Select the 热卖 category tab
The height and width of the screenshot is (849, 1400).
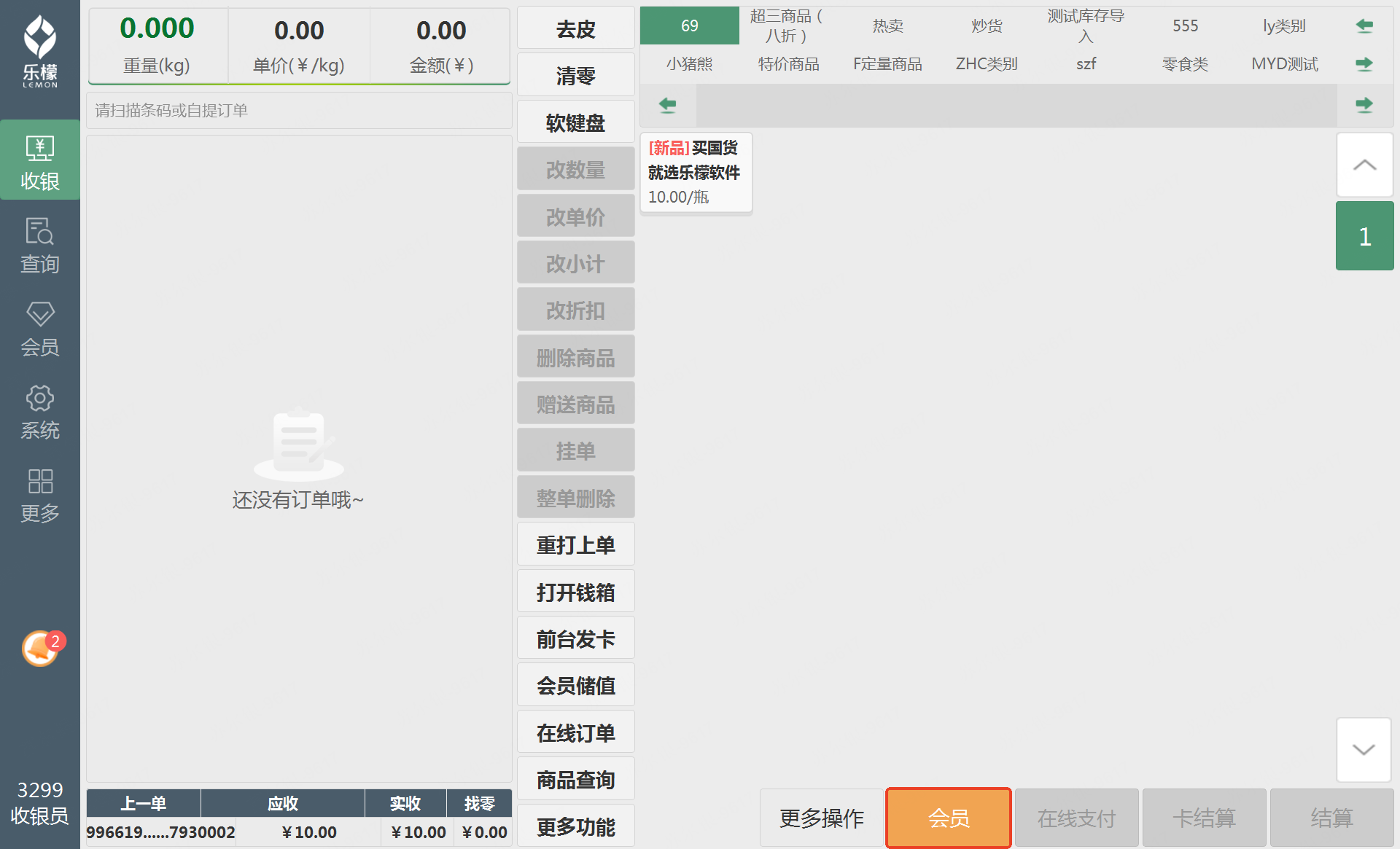pyautogui.click(x=887, y=26)
